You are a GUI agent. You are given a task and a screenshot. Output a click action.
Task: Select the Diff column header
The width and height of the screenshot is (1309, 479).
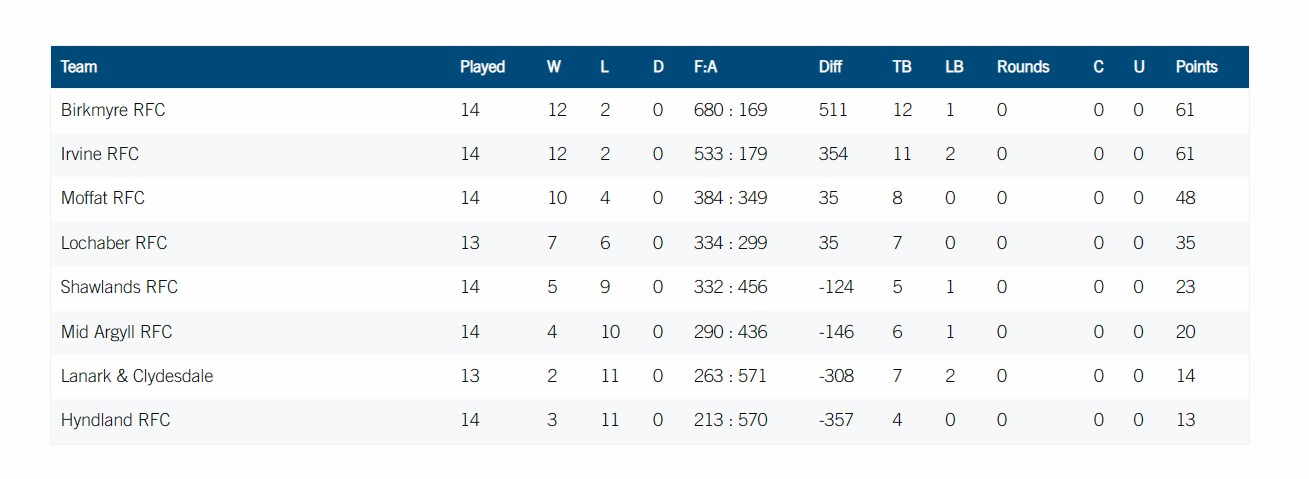click(830, 67)
